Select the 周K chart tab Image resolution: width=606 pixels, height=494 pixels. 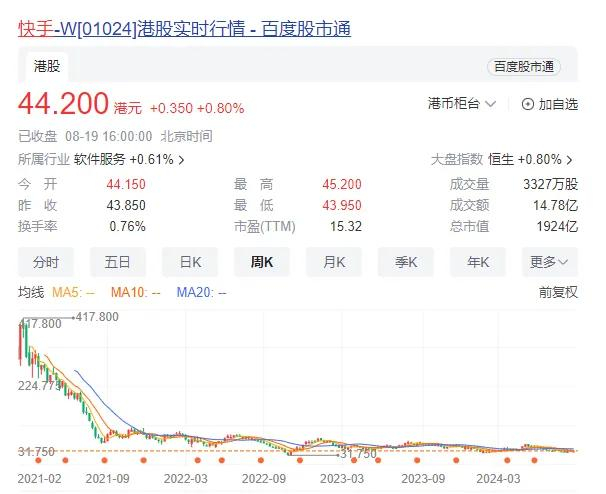(x=262, y=262)
